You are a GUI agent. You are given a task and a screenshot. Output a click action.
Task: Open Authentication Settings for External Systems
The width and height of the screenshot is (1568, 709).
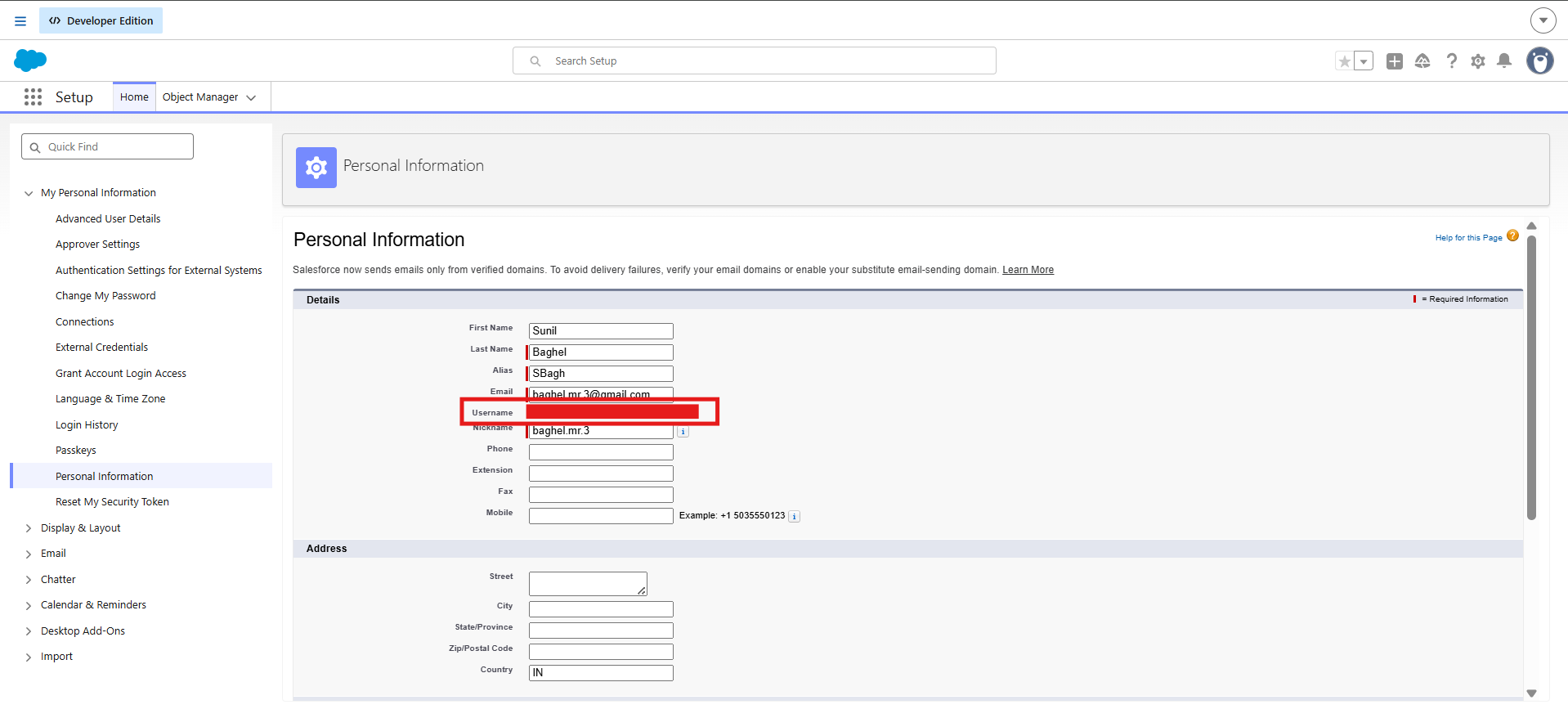tap(159, 270)
